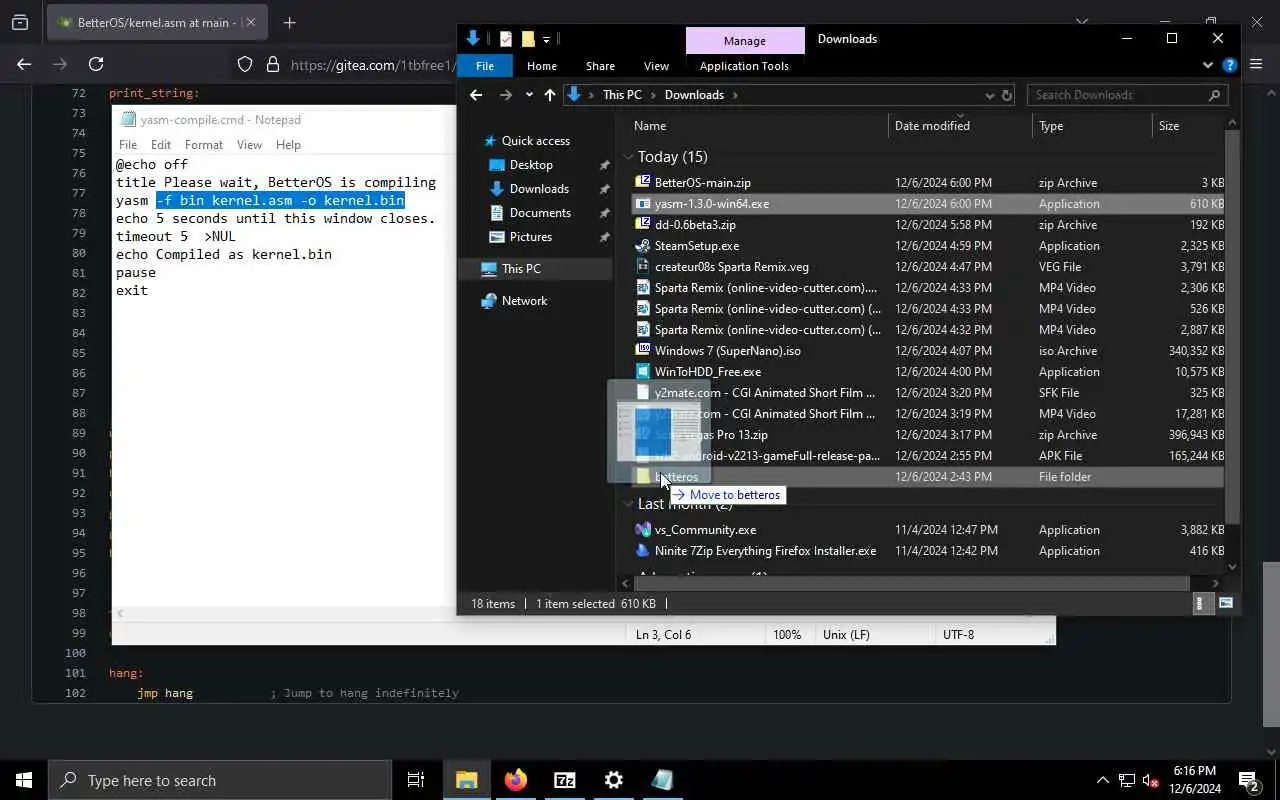Select Desktop in Quick access
This screenshot has height=800, width=1280.
(x=531, y=165)
